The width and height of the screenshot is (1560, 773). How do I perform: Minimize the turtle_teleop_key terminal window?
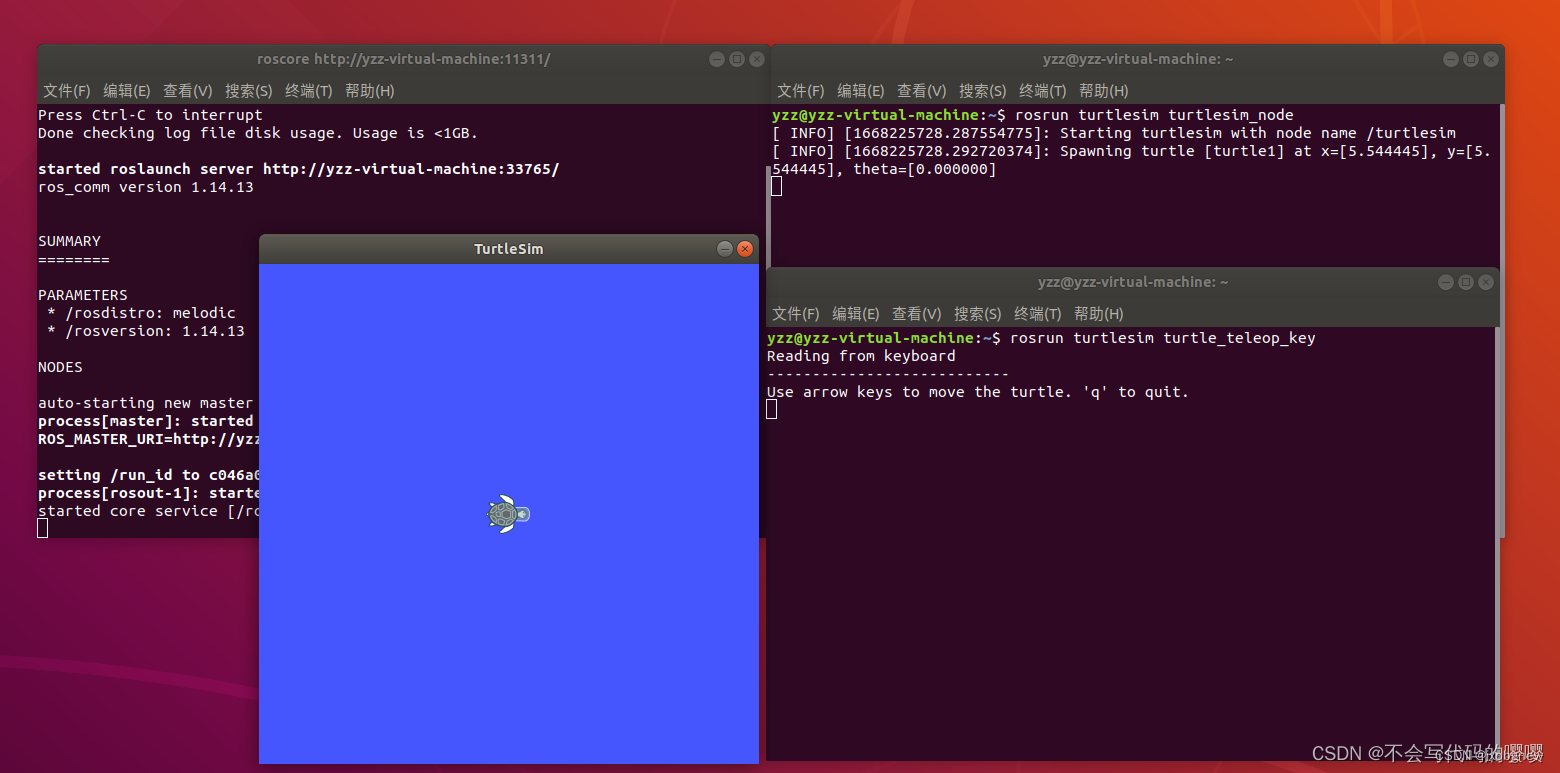click(x=1446, y=282)
